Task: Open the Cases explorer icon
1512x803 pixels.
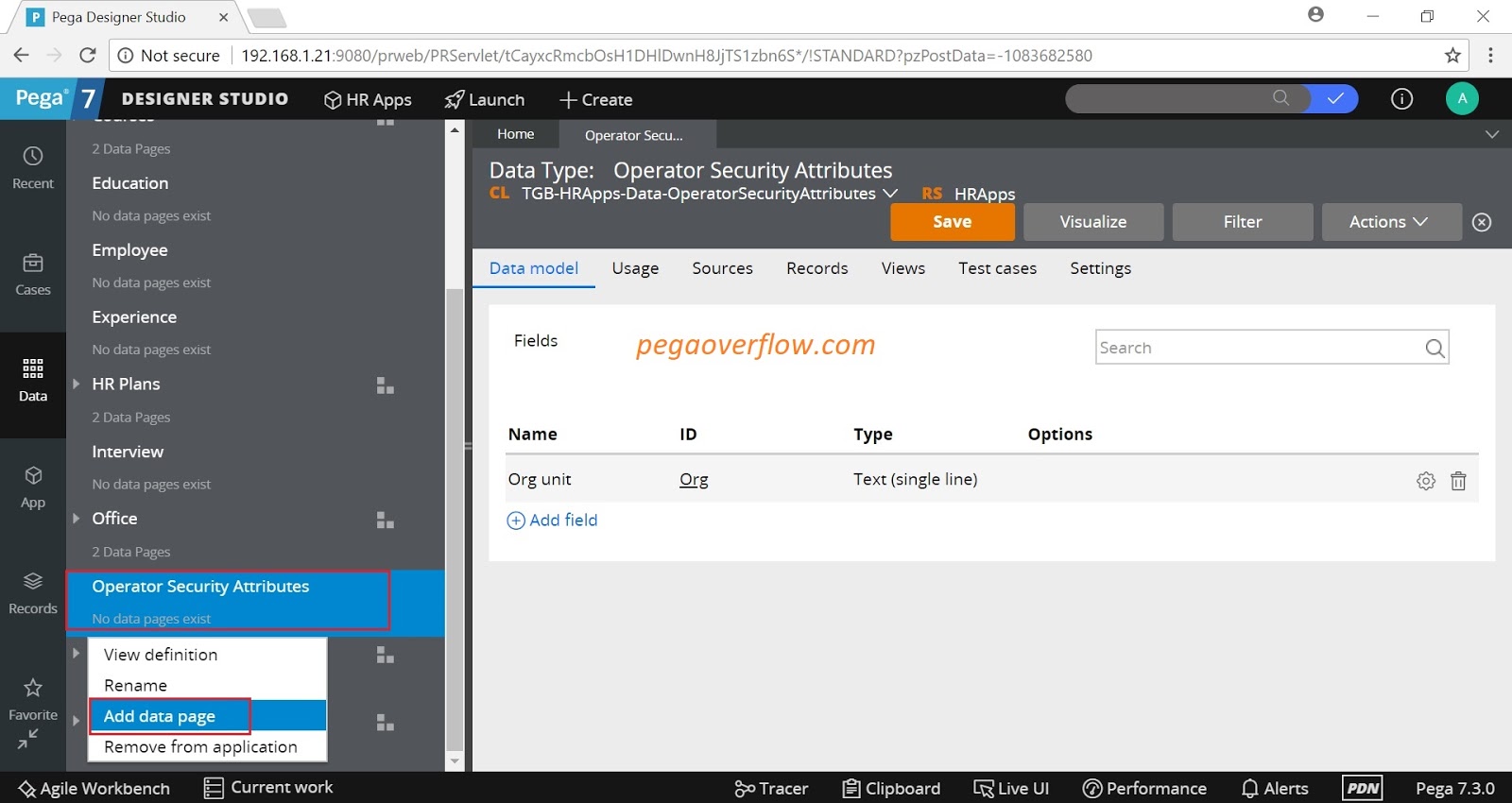Action: coord(33,263)
